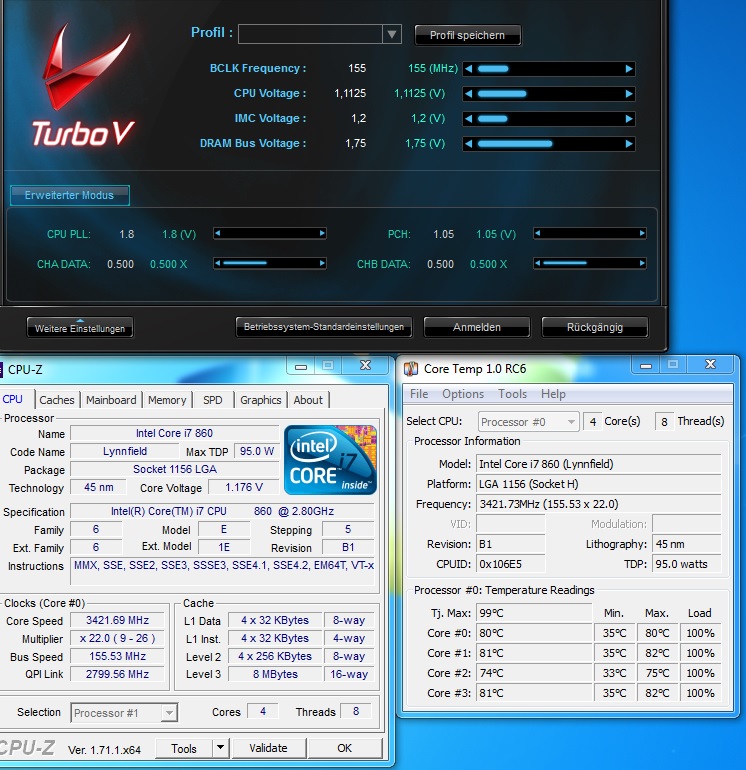
Task: Minimize the CPU-Z window
Action: click(301, 366)
